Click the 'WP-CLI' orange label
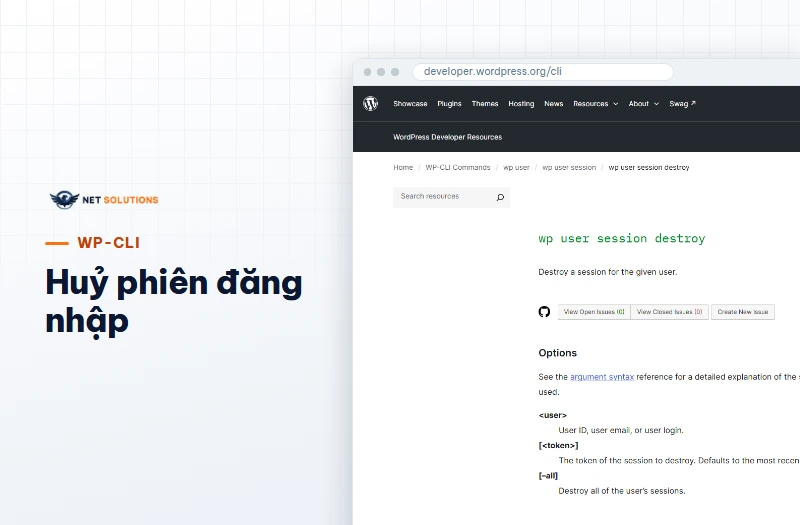The image size is (800, 525). click(109, 243)
